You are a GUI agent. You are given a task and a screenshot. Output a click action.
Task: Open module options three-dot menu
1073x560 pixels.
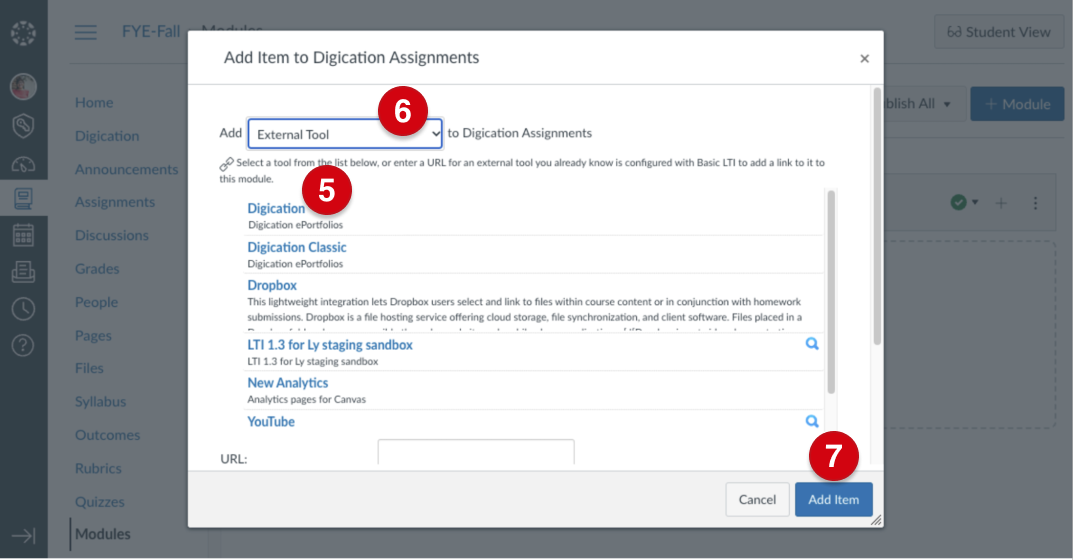pos(1035,203)
